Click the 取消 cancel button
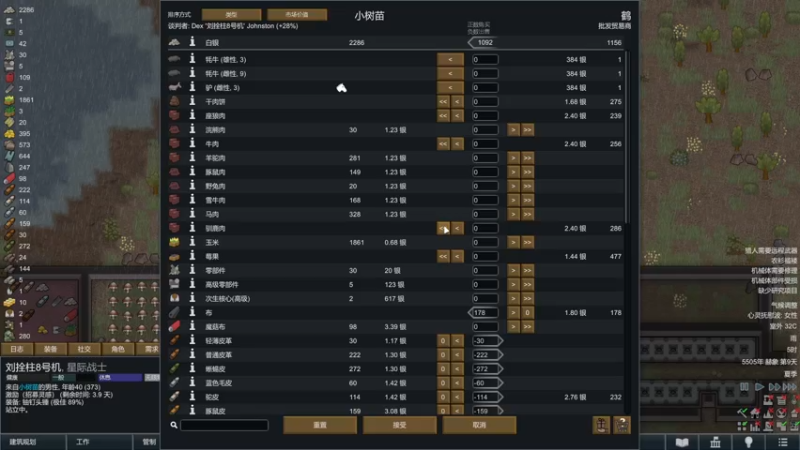 pyautogui.click(x=479, y=425)
